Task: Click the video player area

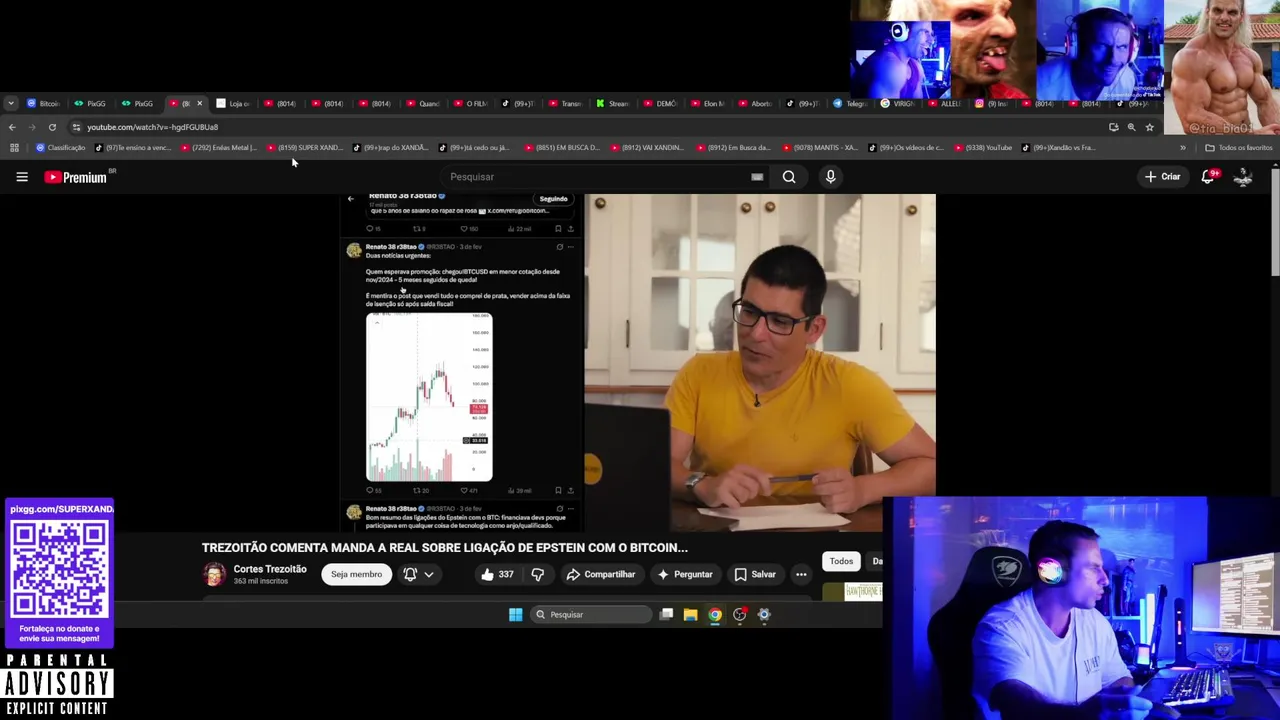Action: pos(638,363)
